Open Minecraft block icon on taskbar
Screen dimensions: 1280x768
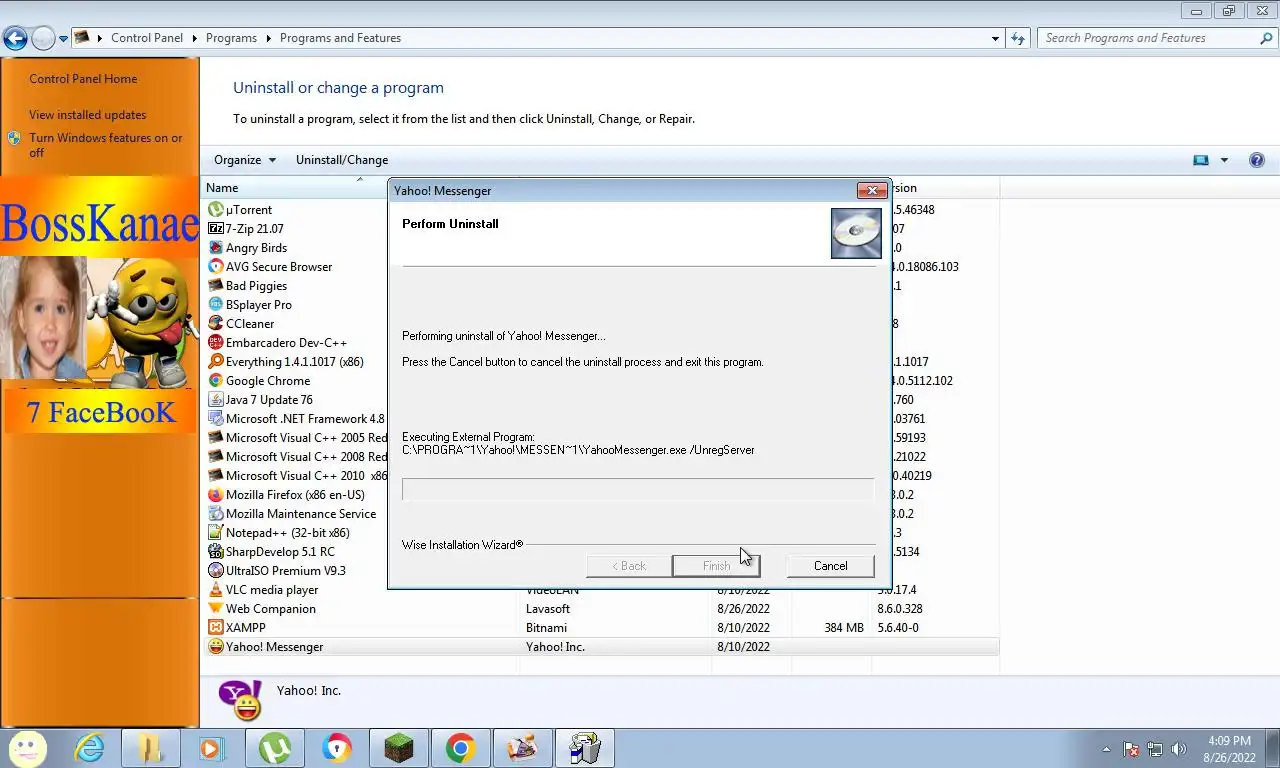click(398, 748)
